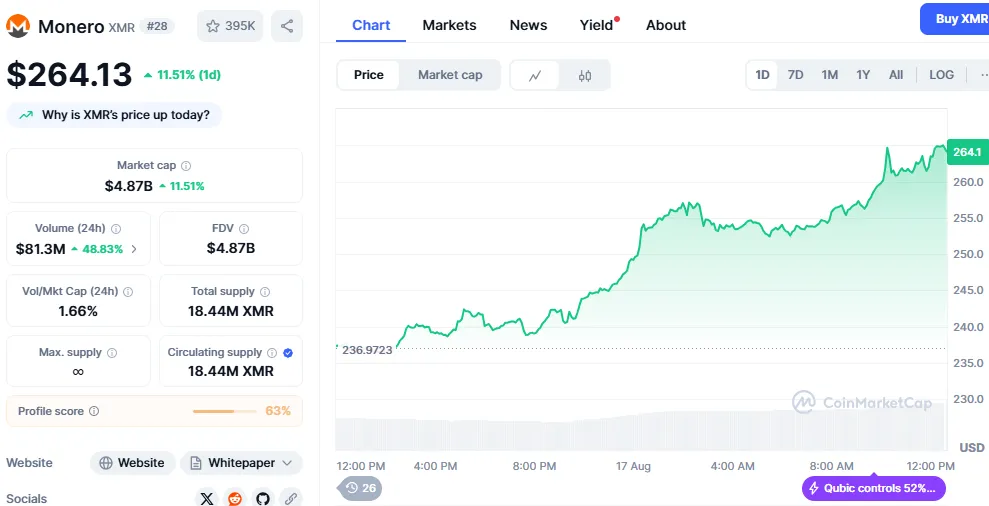Switch to the News tab
Image resolution: width=989 pixels, height=506 pixels.
528,25
